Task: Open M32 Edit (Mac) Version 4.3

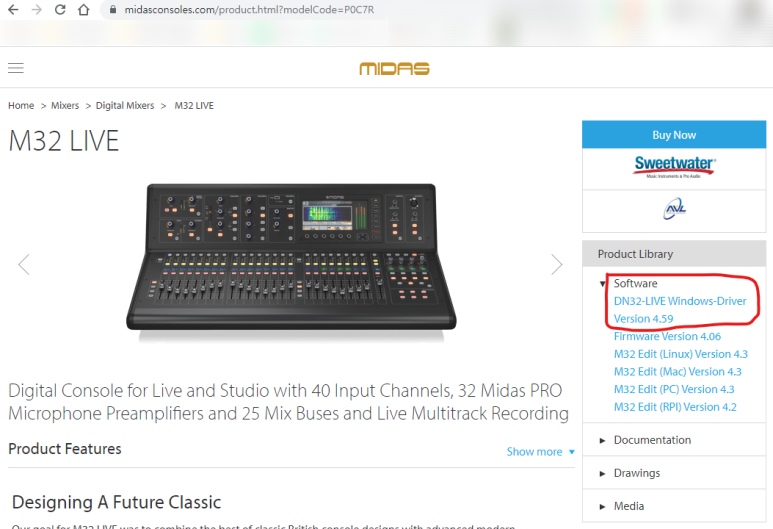Action: (678, 372)
